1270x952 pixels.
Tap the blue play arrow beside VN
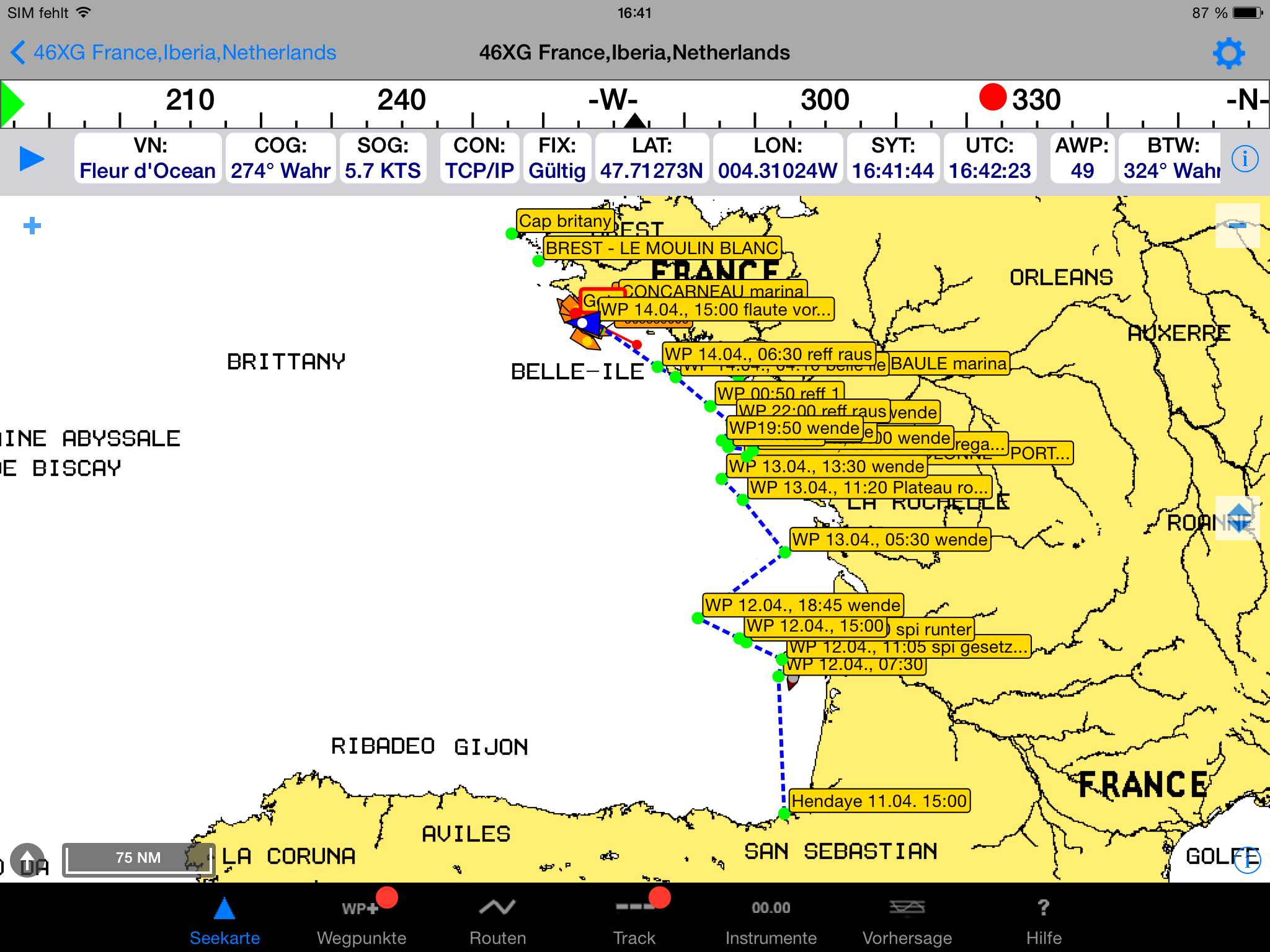coord(32,159)
